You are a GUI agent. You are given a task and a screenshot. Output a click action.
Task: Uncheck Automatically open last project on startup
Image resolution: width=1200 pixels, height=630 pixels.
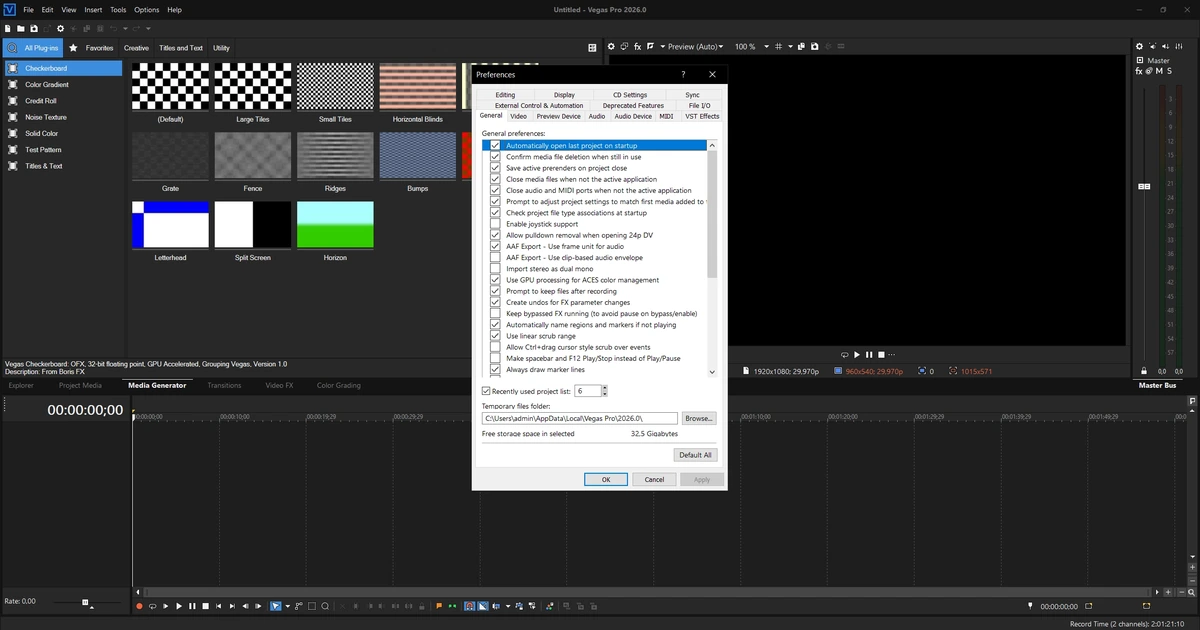coord(495,146)
